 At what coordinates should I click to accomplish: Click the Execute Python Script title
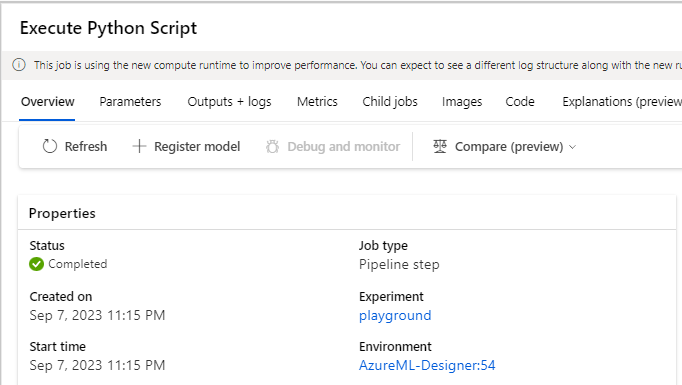coord(108,28)
